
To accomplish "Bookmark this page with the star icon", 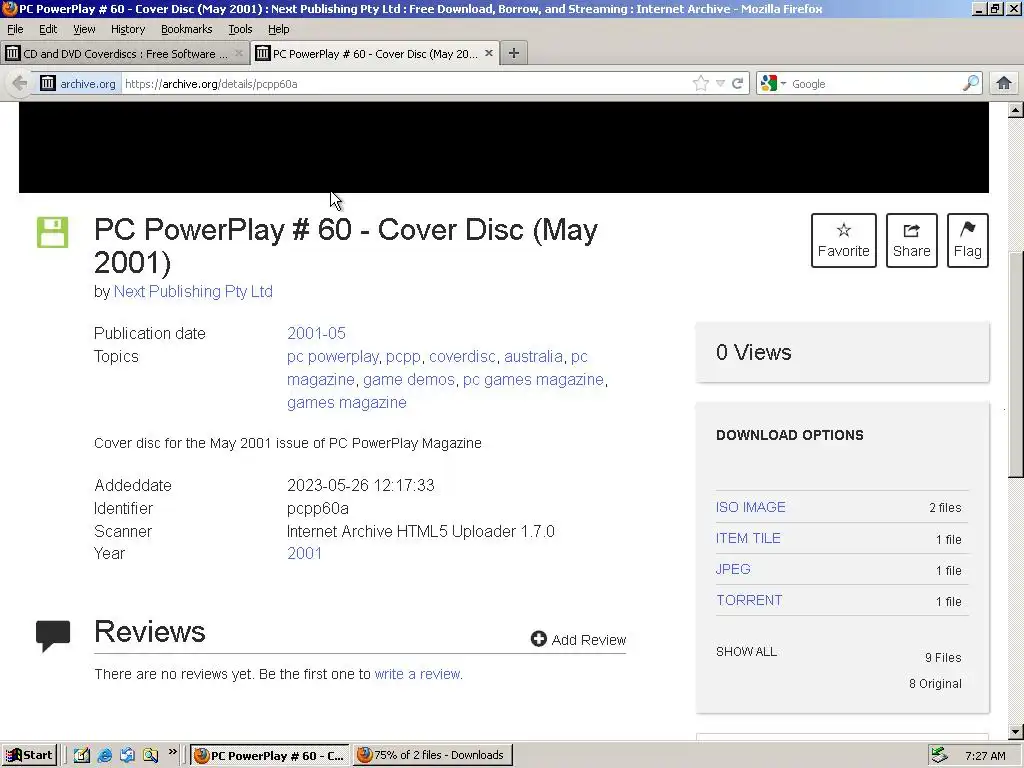I will pyautogui.click(x=701, y=84).
